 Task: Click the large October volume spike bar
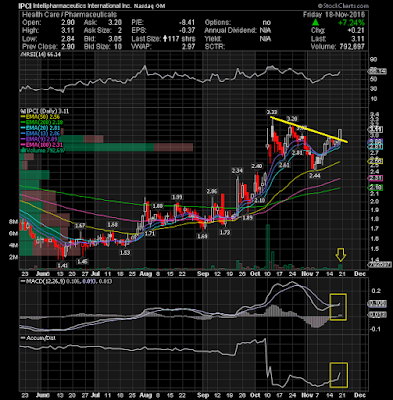click(x=267, y=247)
